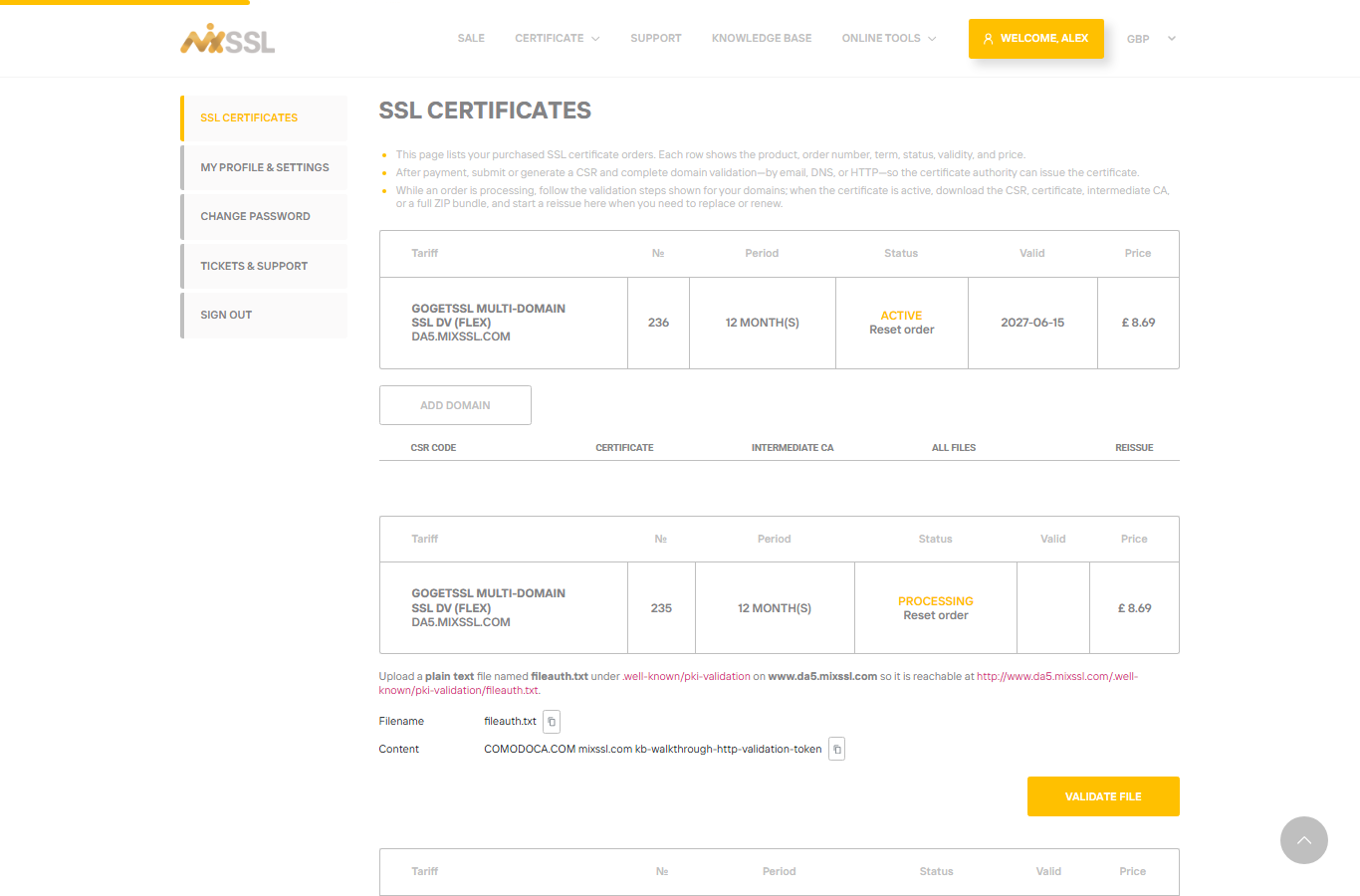Download All Files bundle

pos(954,448)
